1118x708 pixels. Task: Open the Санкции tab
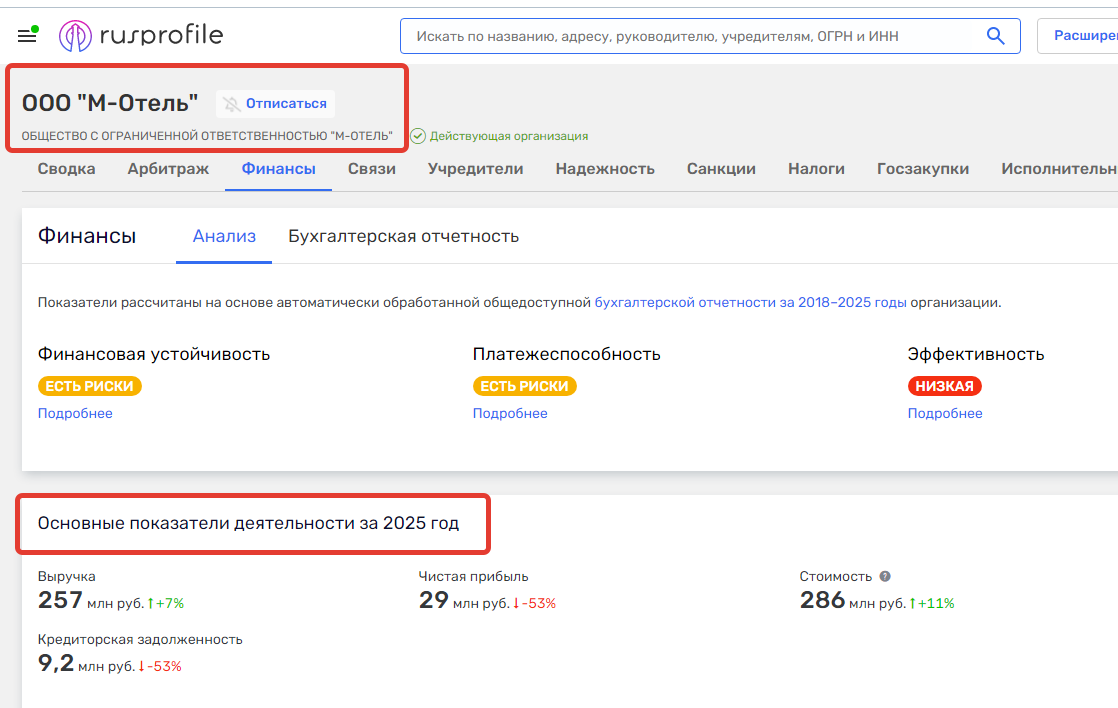point(721,169)
